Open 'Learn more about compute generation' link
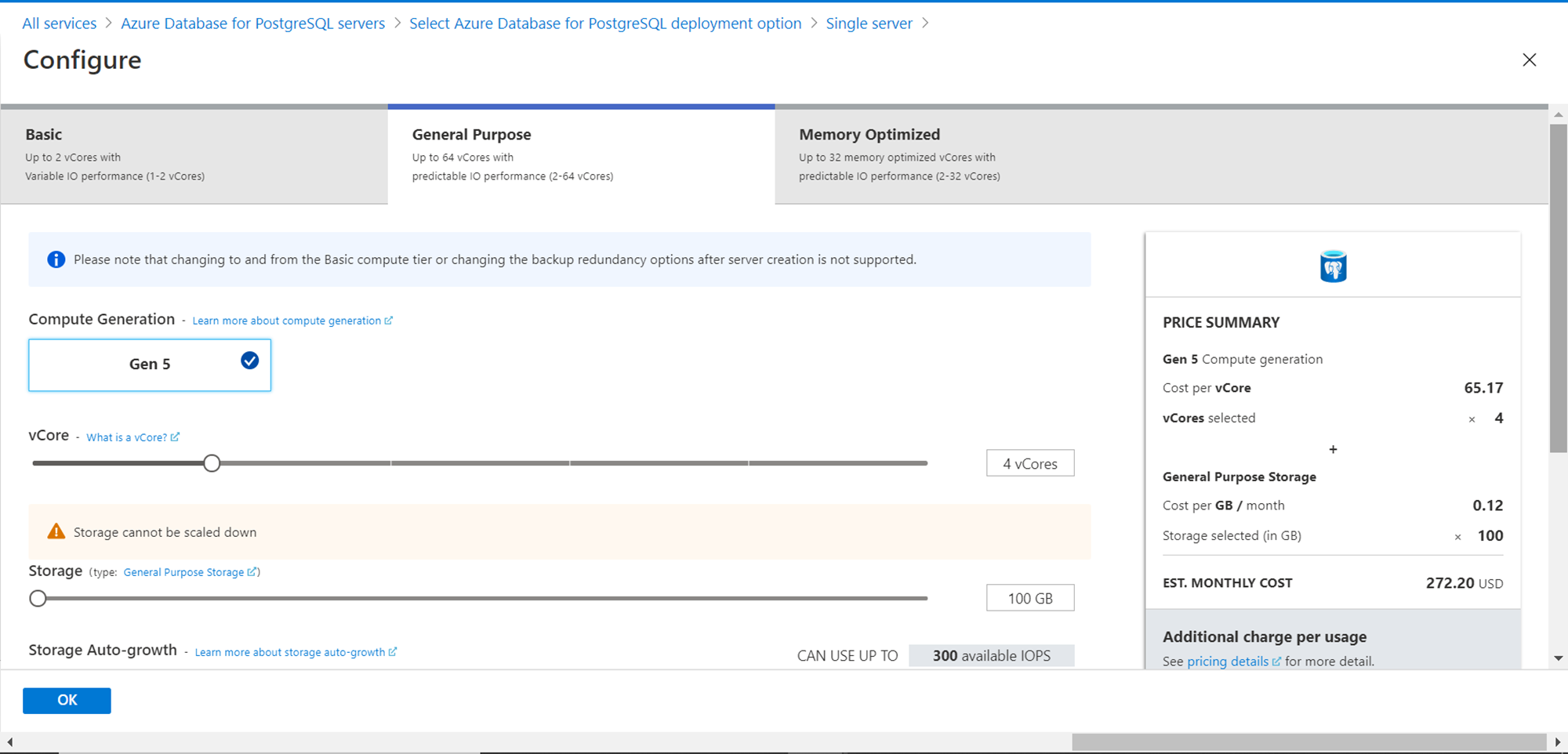This screenshot has height=754, width=1568. click(286, 321)
